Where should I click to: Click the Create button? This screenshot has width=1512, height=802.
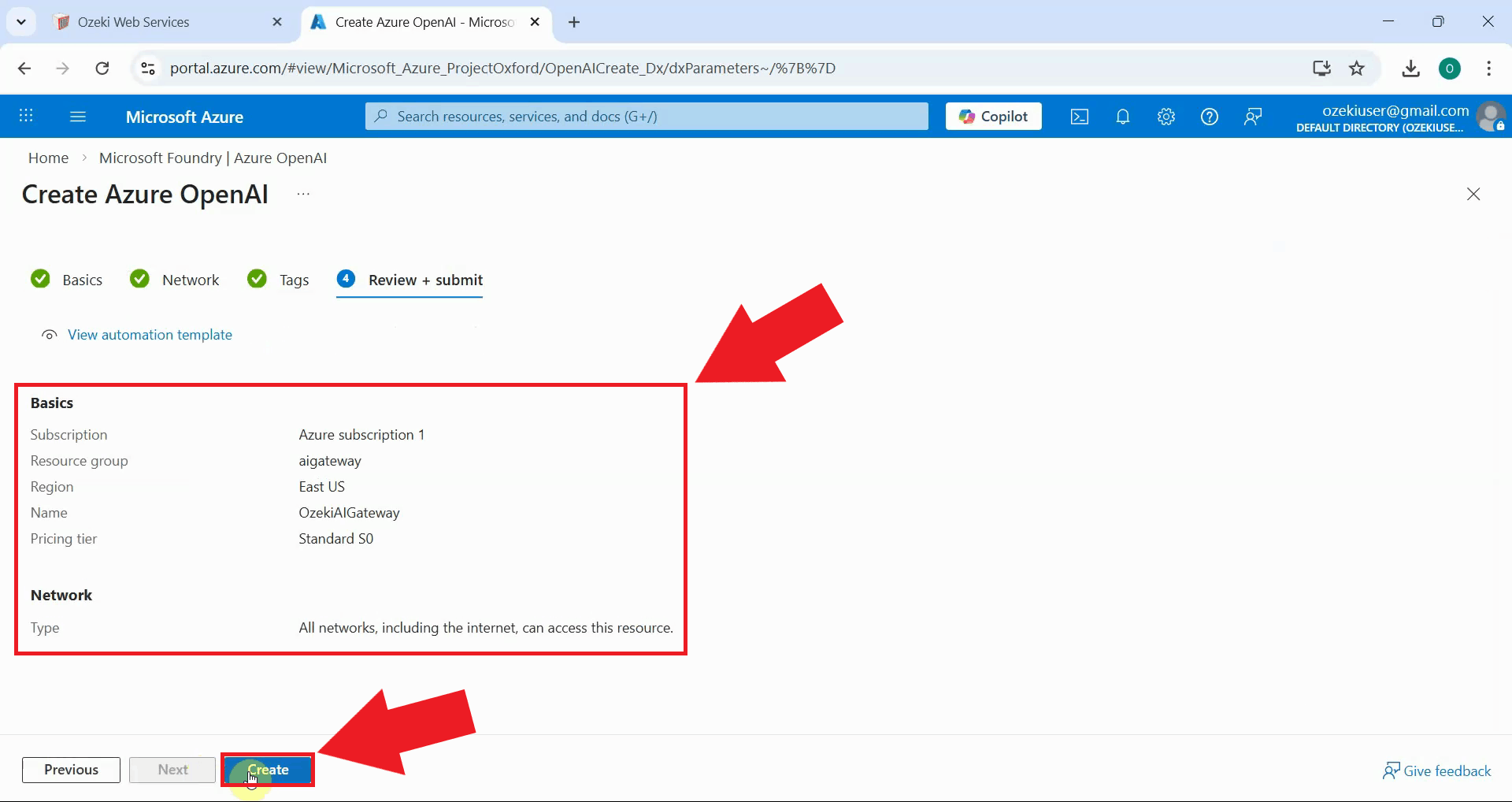267,770
